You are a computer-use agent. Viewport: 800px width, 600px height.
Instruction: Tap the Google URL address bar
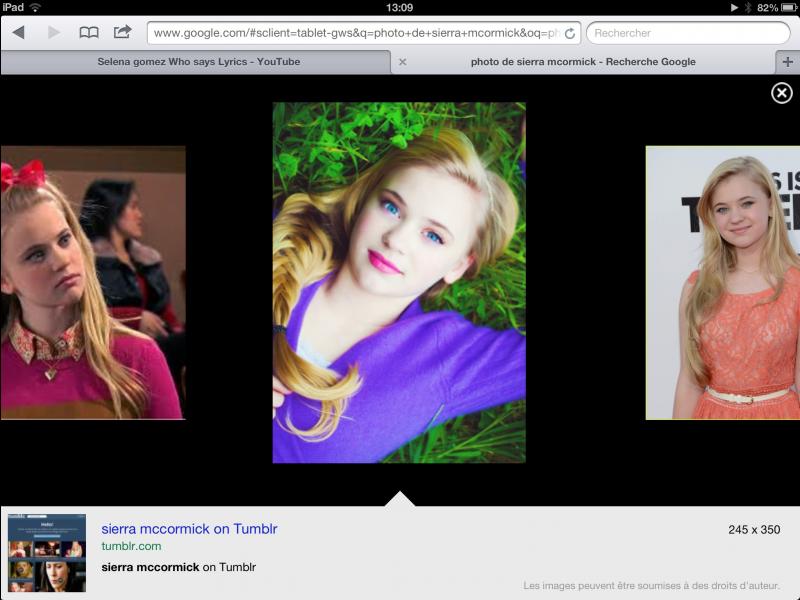[x=355, y=33]
